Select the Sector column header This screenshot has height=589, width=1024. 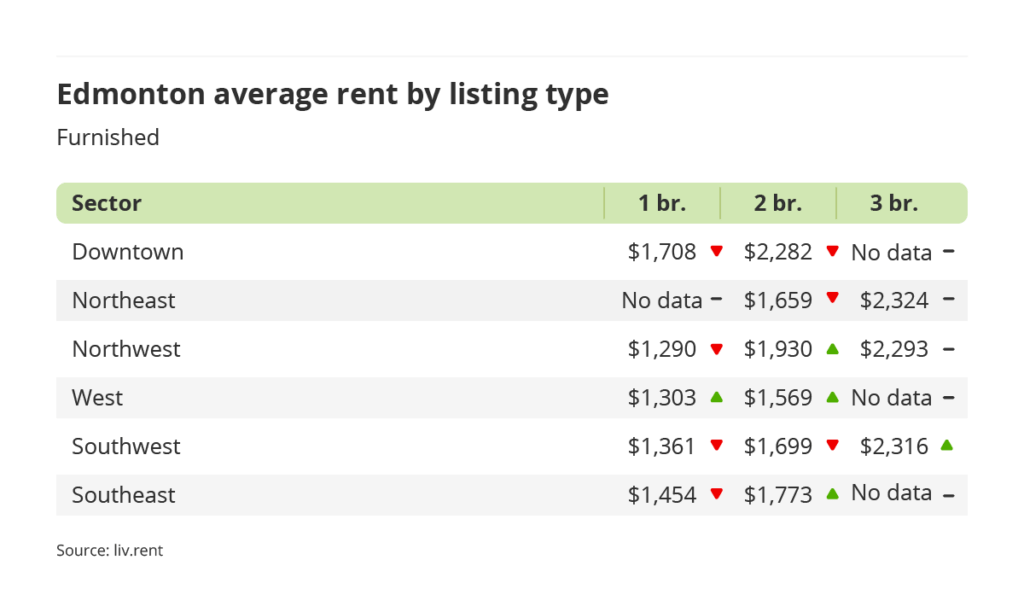point(107,203)
